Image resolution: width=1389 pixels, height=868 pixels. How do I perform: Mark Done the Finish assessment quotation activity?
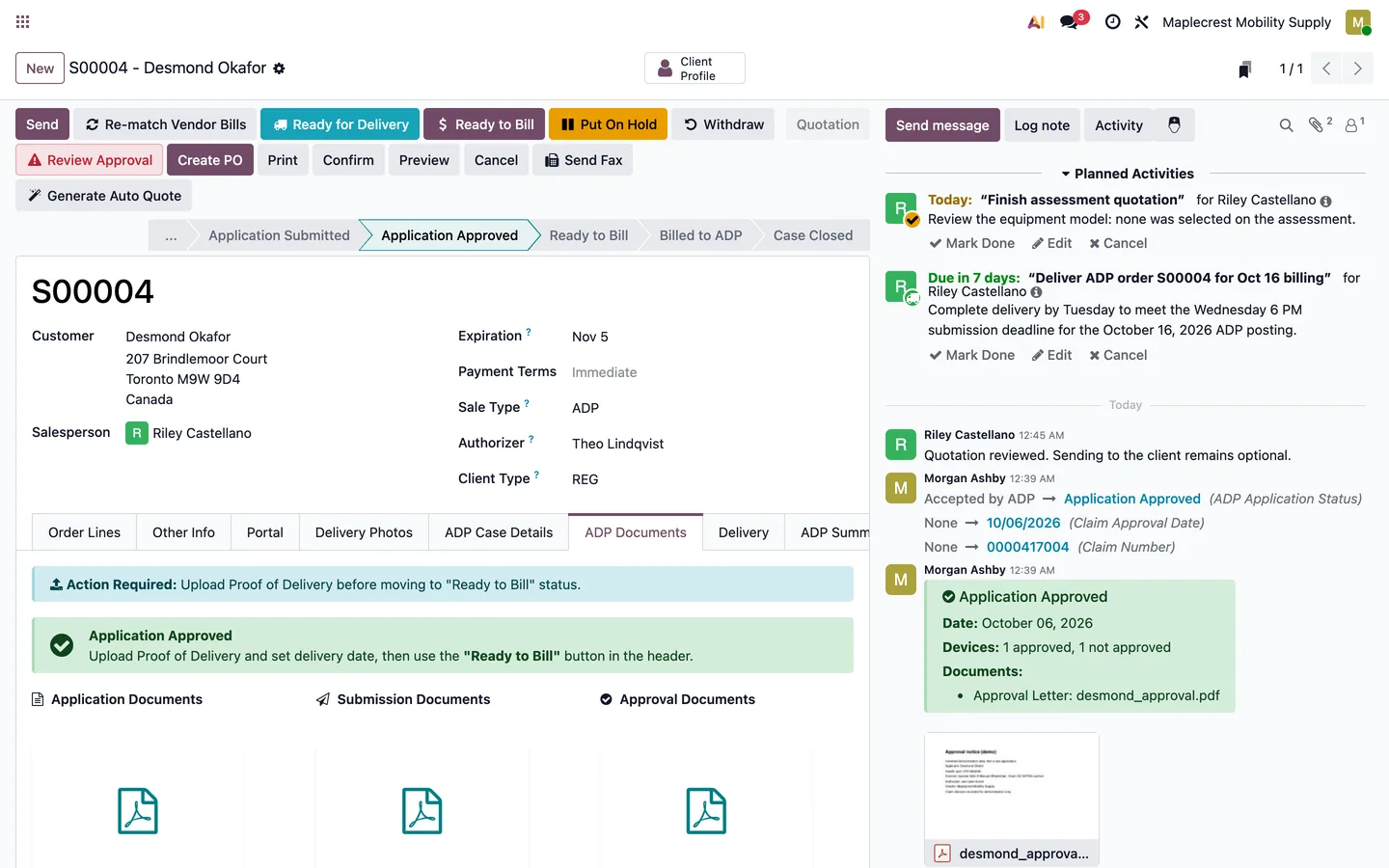tap(972, 243)
